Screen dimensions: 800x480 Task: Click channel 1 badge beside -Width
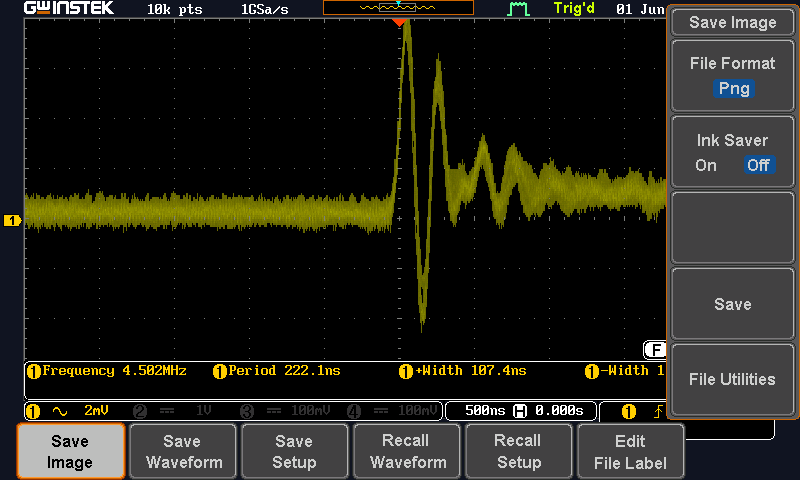tap(592, 371)
